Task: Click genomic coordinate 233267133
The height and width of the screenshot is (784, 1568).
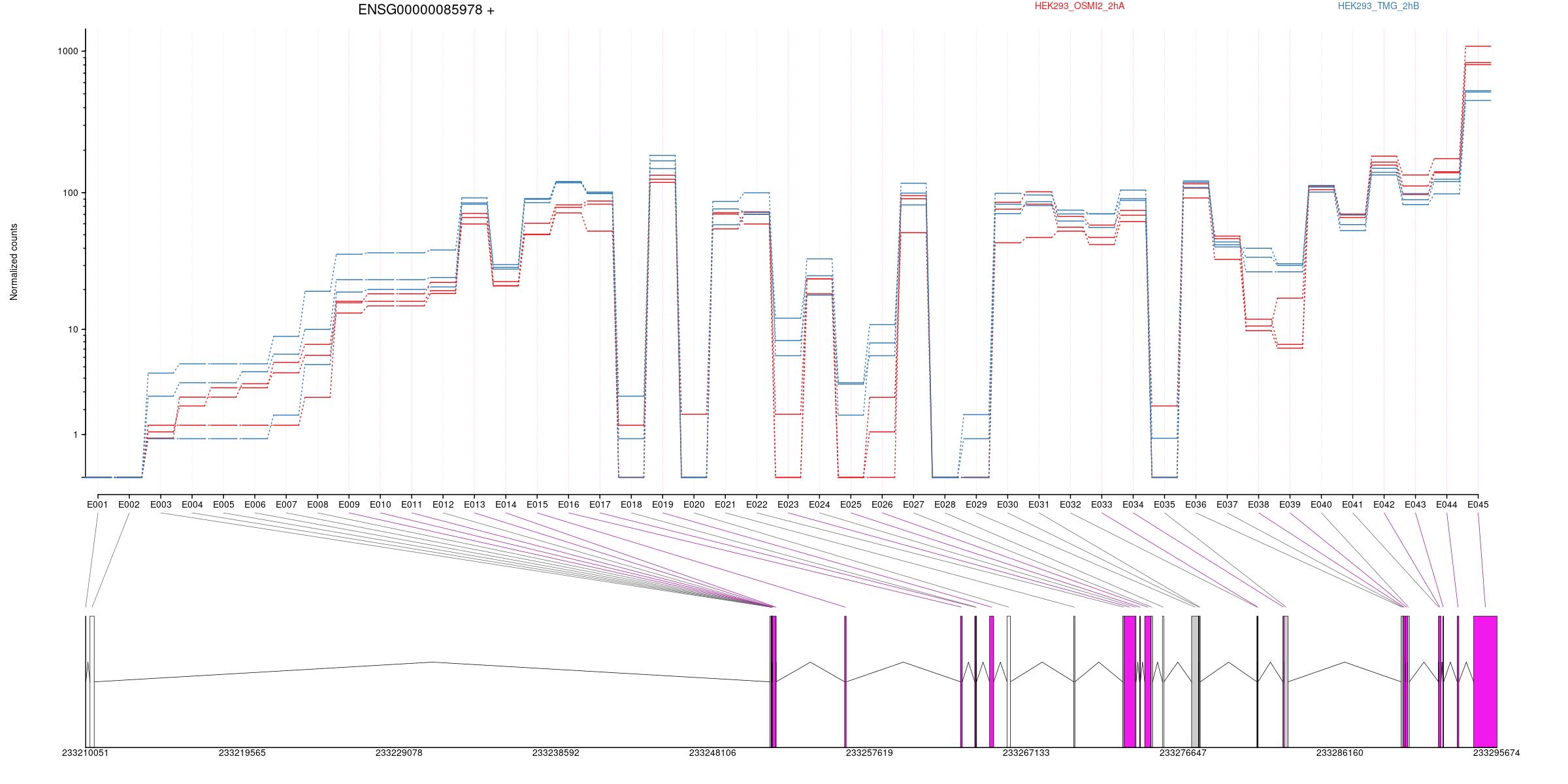Action: (1026, 753)
